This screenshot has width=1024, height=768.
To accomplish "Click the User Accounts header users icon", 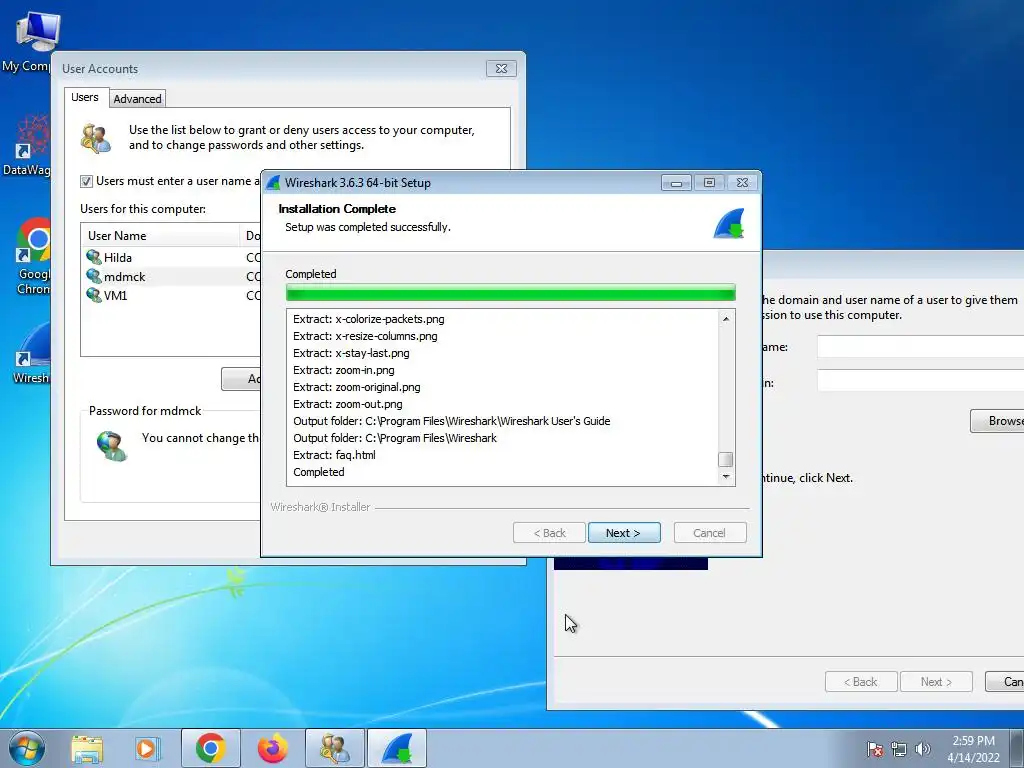I will coord(96,138).
